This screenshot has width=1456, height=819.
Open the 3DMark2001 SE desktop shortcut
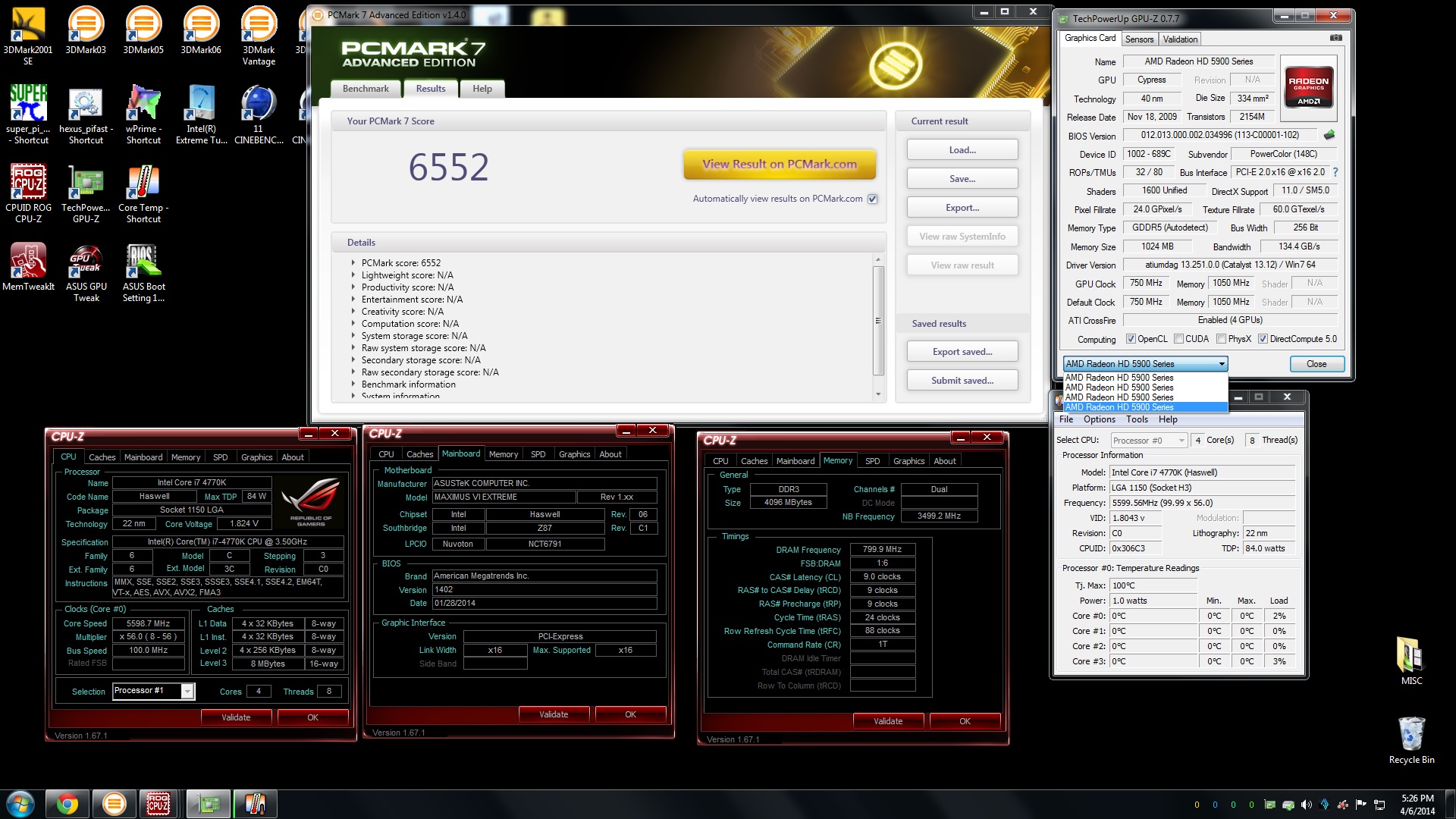pos(28,36)
